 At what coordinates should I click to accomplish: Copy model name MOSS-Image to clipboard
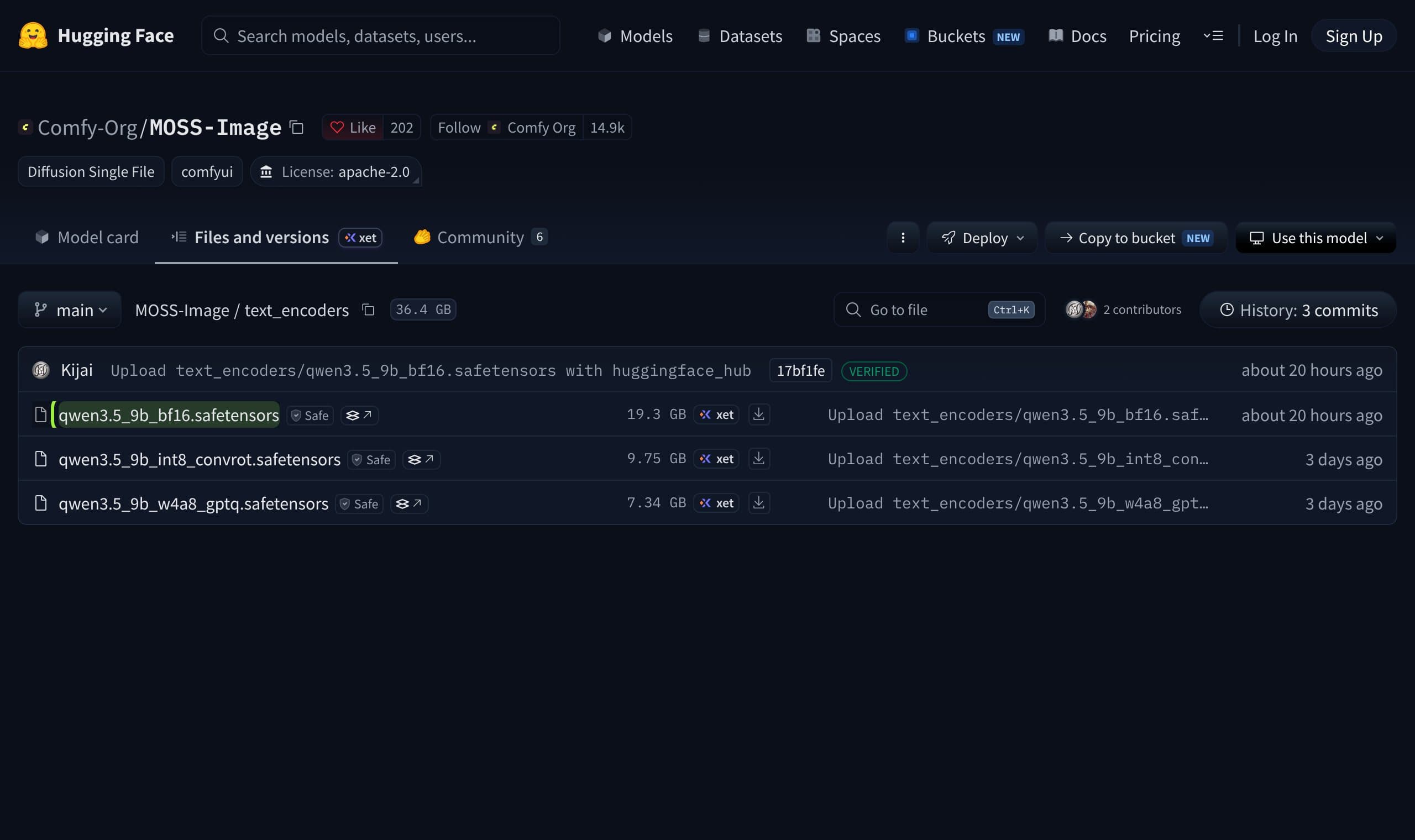pos(297,127)
